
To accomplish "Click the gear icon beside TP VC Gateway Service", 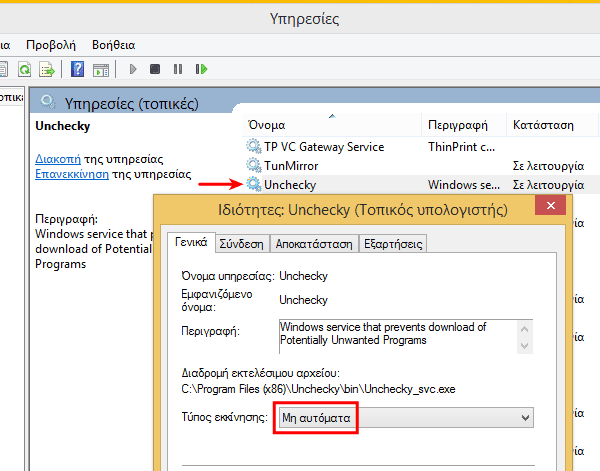I will pyautogui.click(x=253, y=147).
